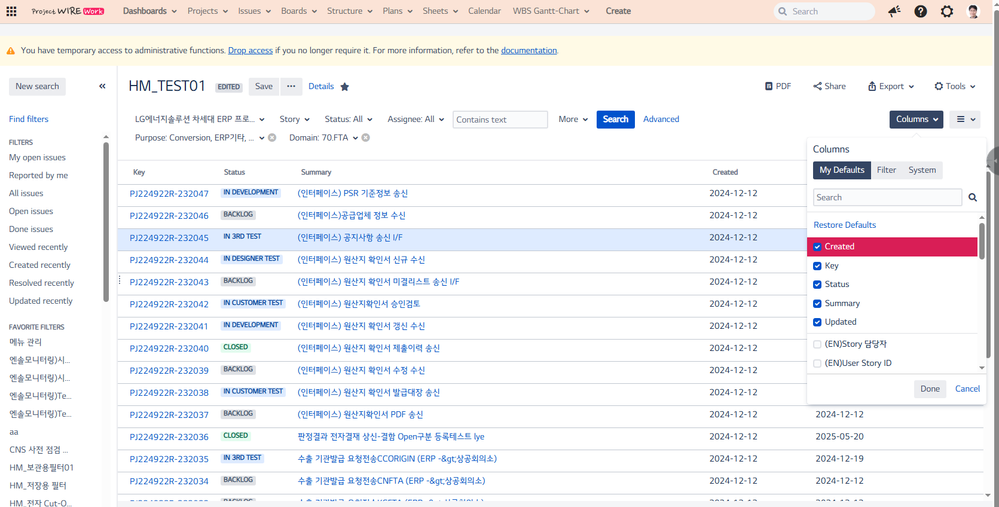Click the Columns list vertical scrollbar

982,241
